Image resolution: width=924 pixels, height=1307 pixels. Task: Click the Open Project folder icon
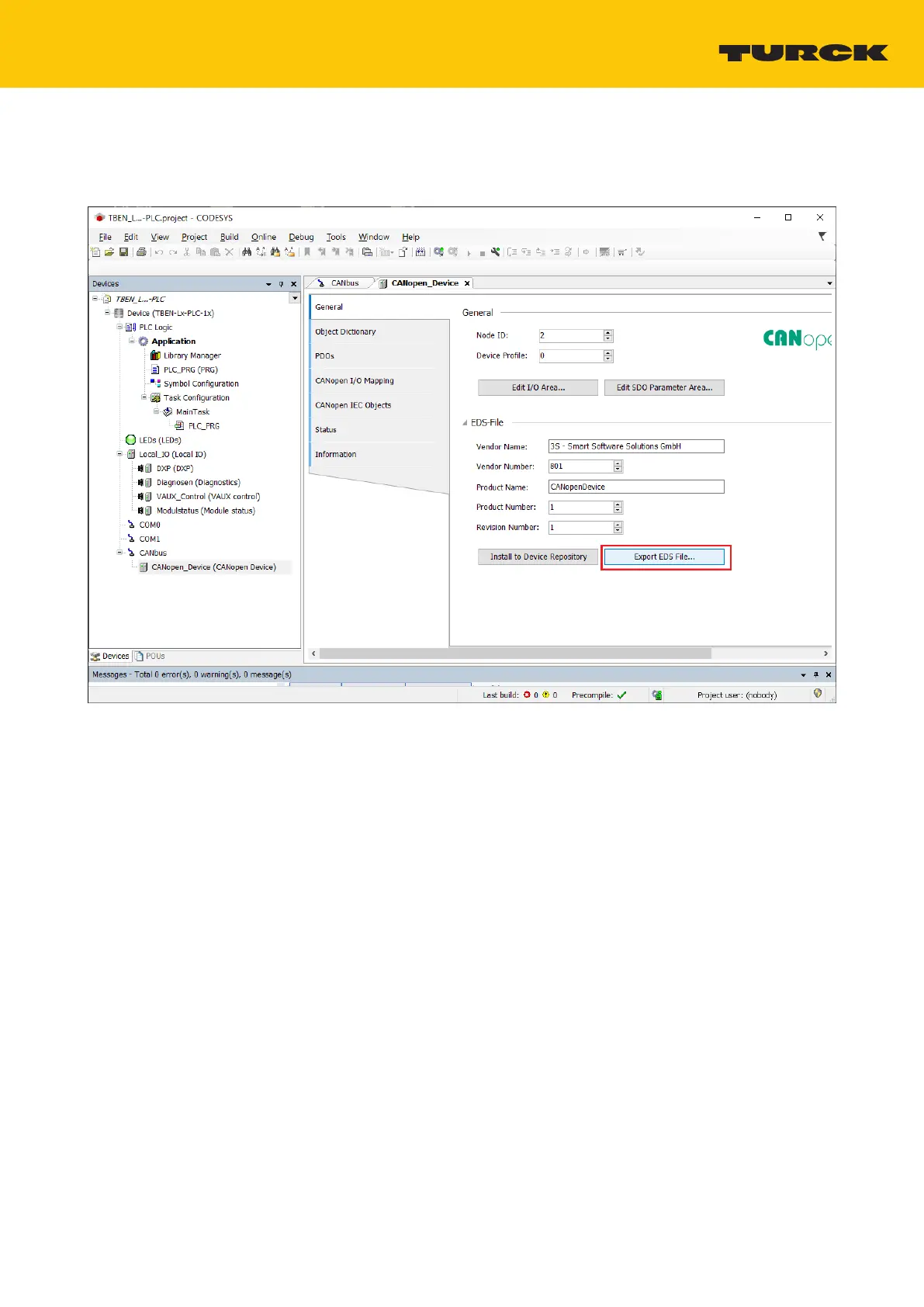[x=109, y=252]
